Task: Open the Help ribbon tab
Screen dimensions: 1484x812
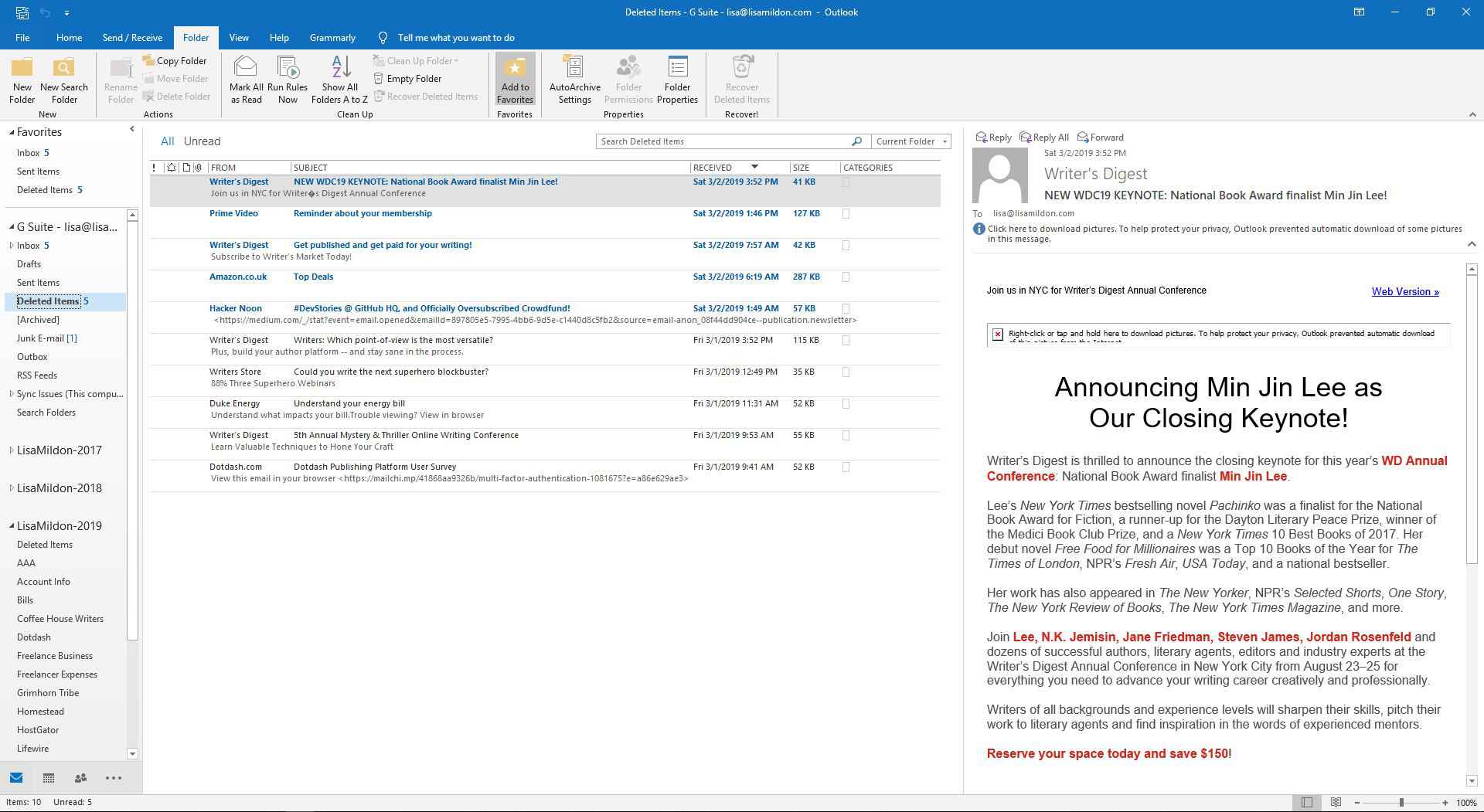Action: pos(279,37)
